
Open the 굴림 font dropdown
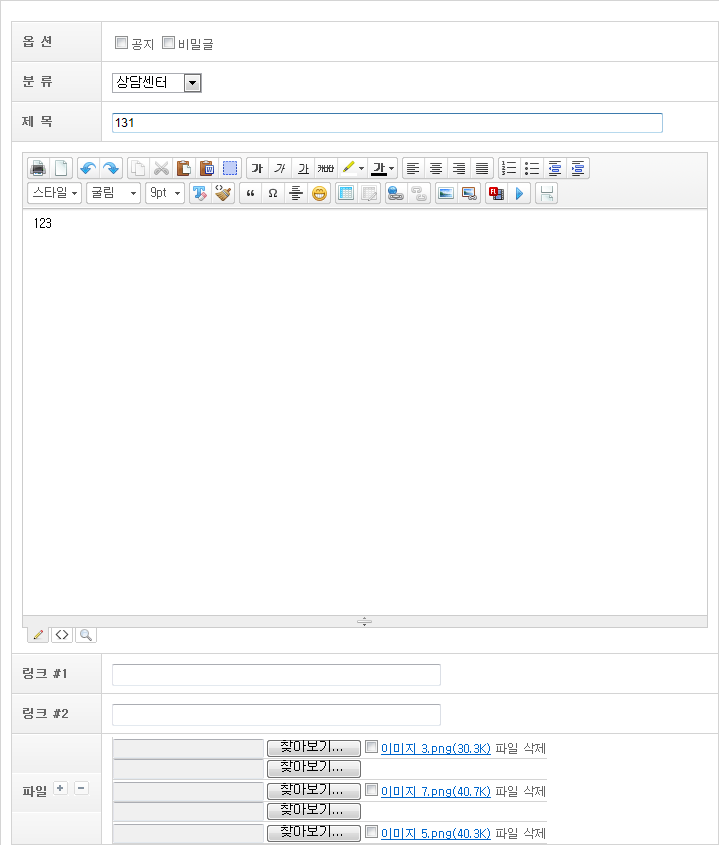[113, 194]
